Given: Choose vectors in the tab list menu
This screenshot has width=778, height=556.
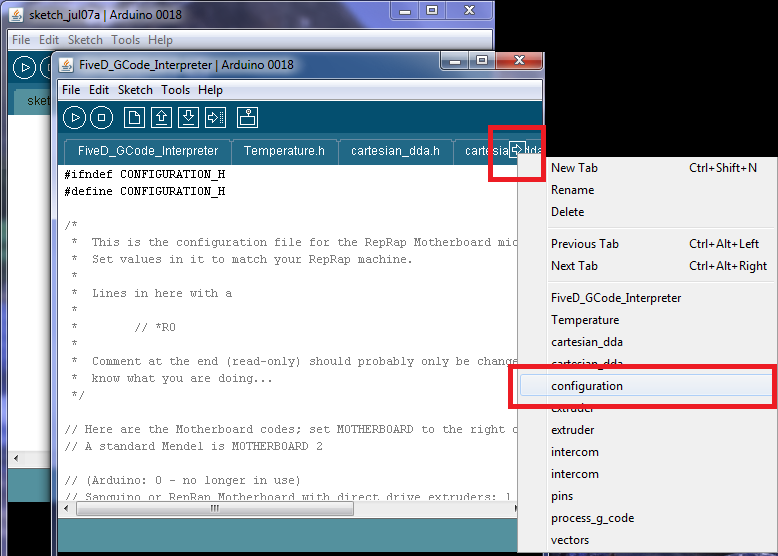Looking at the screenshot, I should tap(570, 540).
